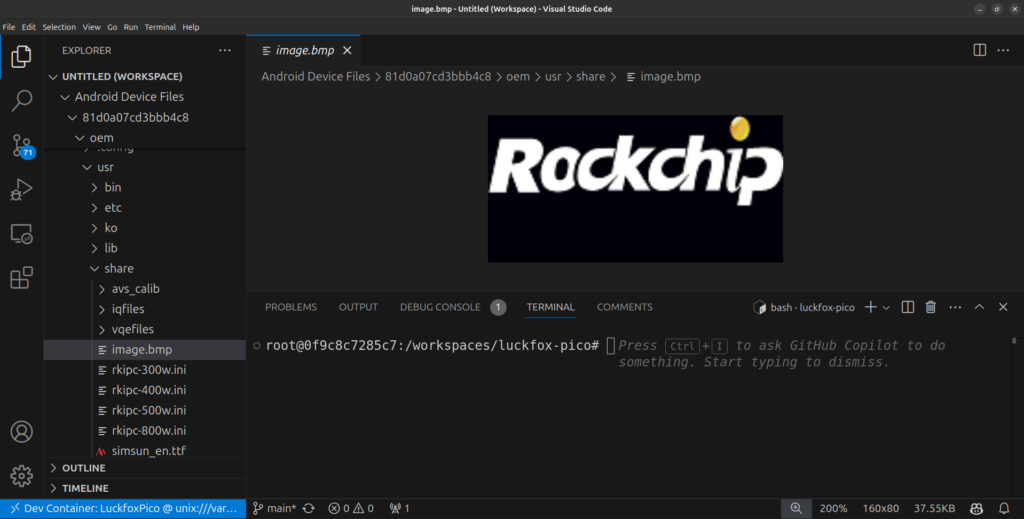Open the Search view icon
1024x519 pixels.
click(x=21, y=101)
